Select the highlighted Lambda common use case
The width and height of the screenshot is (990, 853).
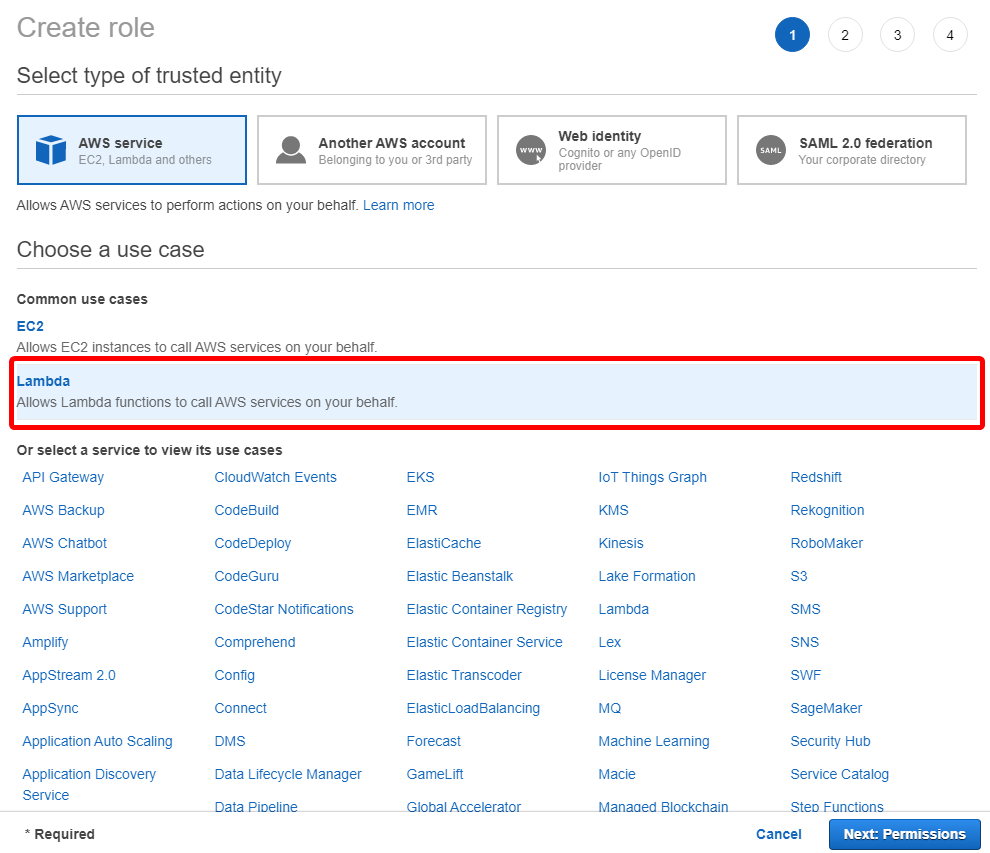(497, 392)
